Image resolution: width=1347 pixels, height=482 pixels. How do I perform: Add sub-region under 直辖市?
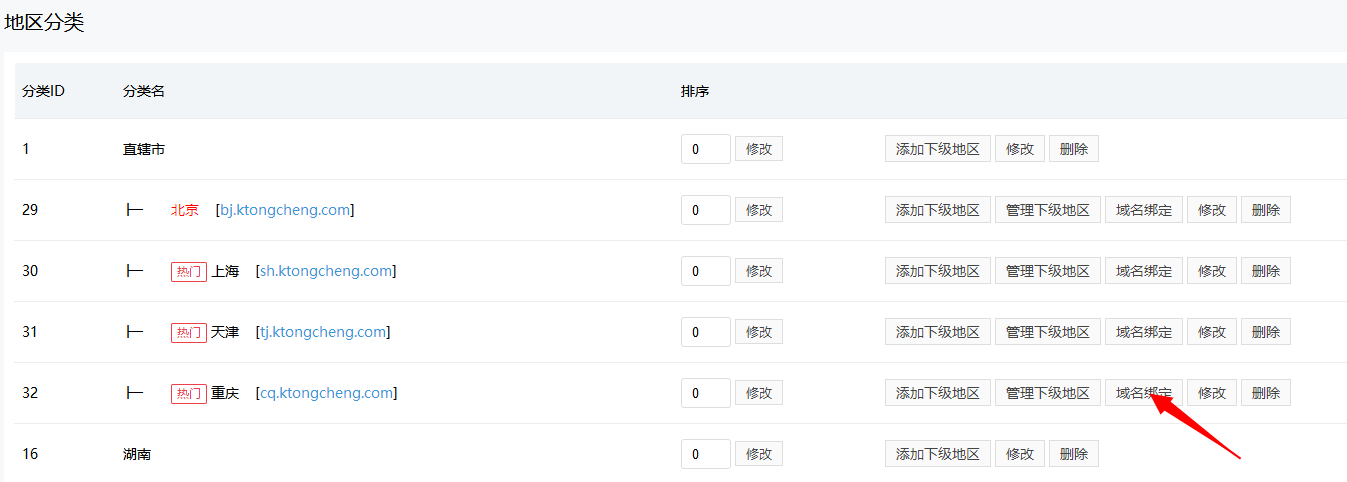click(x=938, y=149)
